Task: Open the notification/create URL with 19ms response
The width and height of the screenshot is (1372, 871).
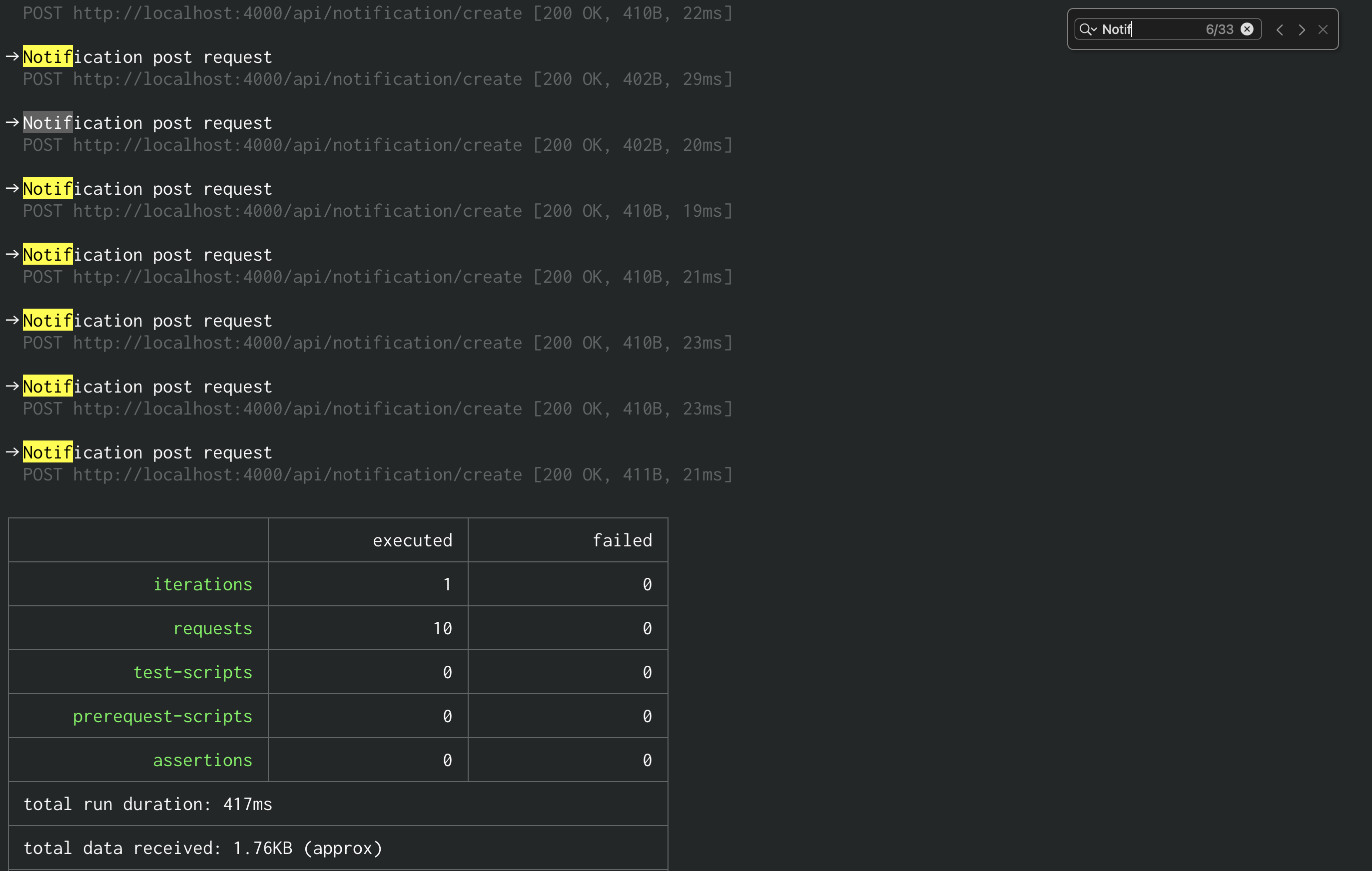Action: (x=297, y=211)
